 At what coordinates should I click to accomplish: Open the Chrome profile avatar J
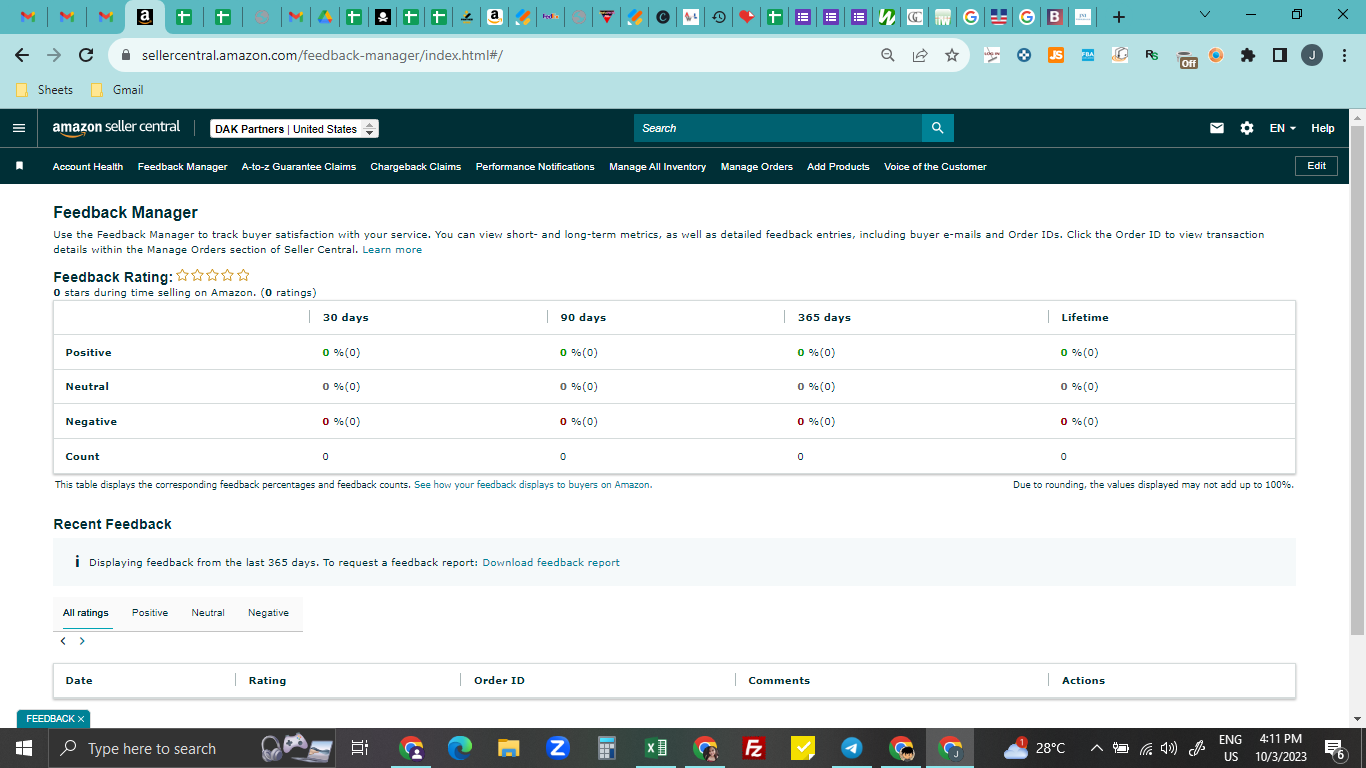(1312, 55)
